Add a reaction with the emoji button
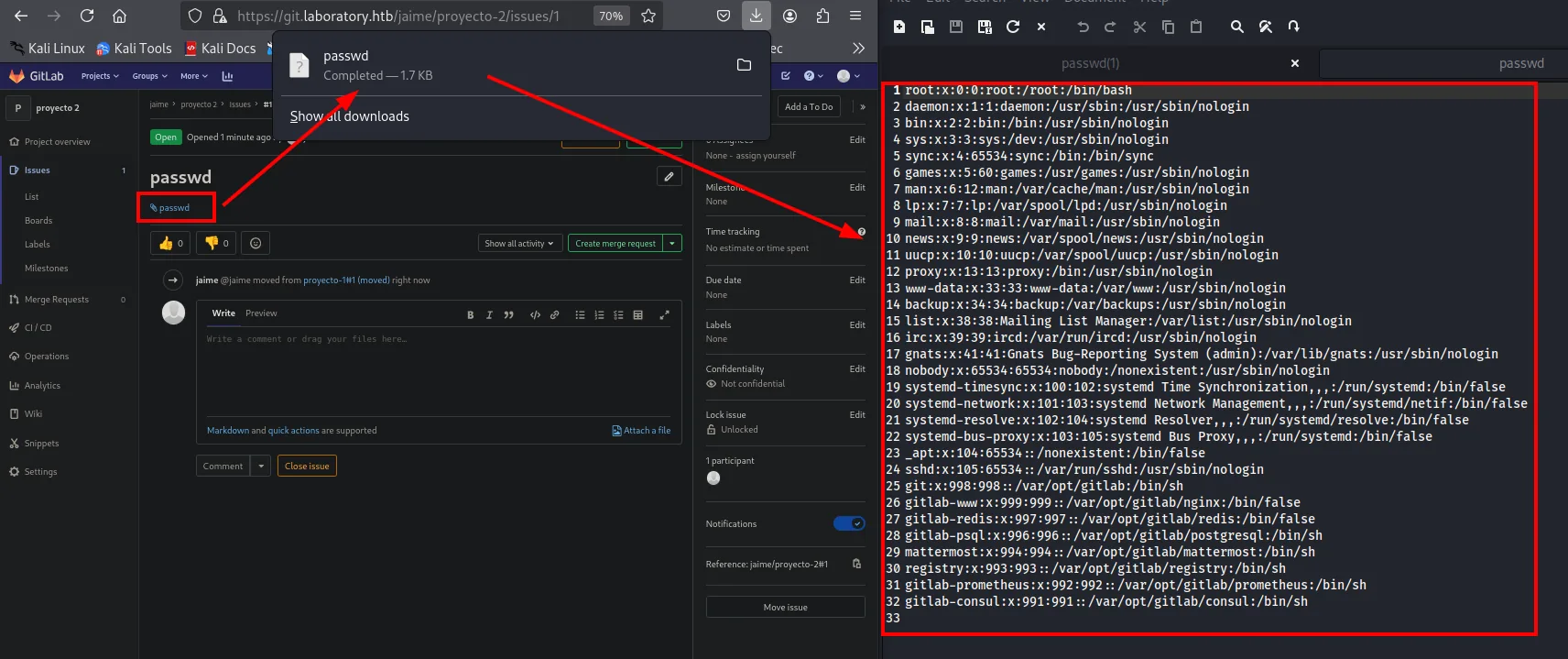 [x=256, y=243]
